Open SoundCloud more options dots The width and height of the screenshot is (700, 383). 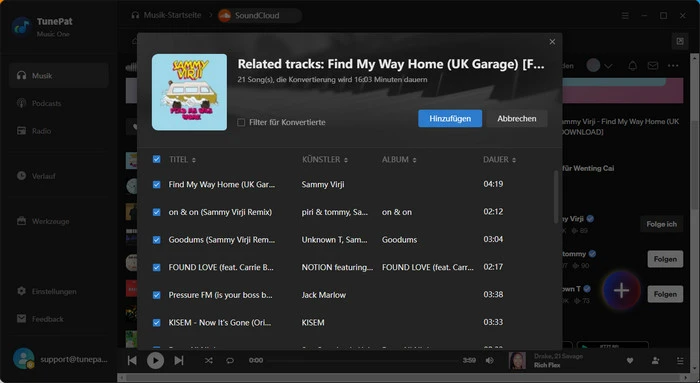(673, 66)
